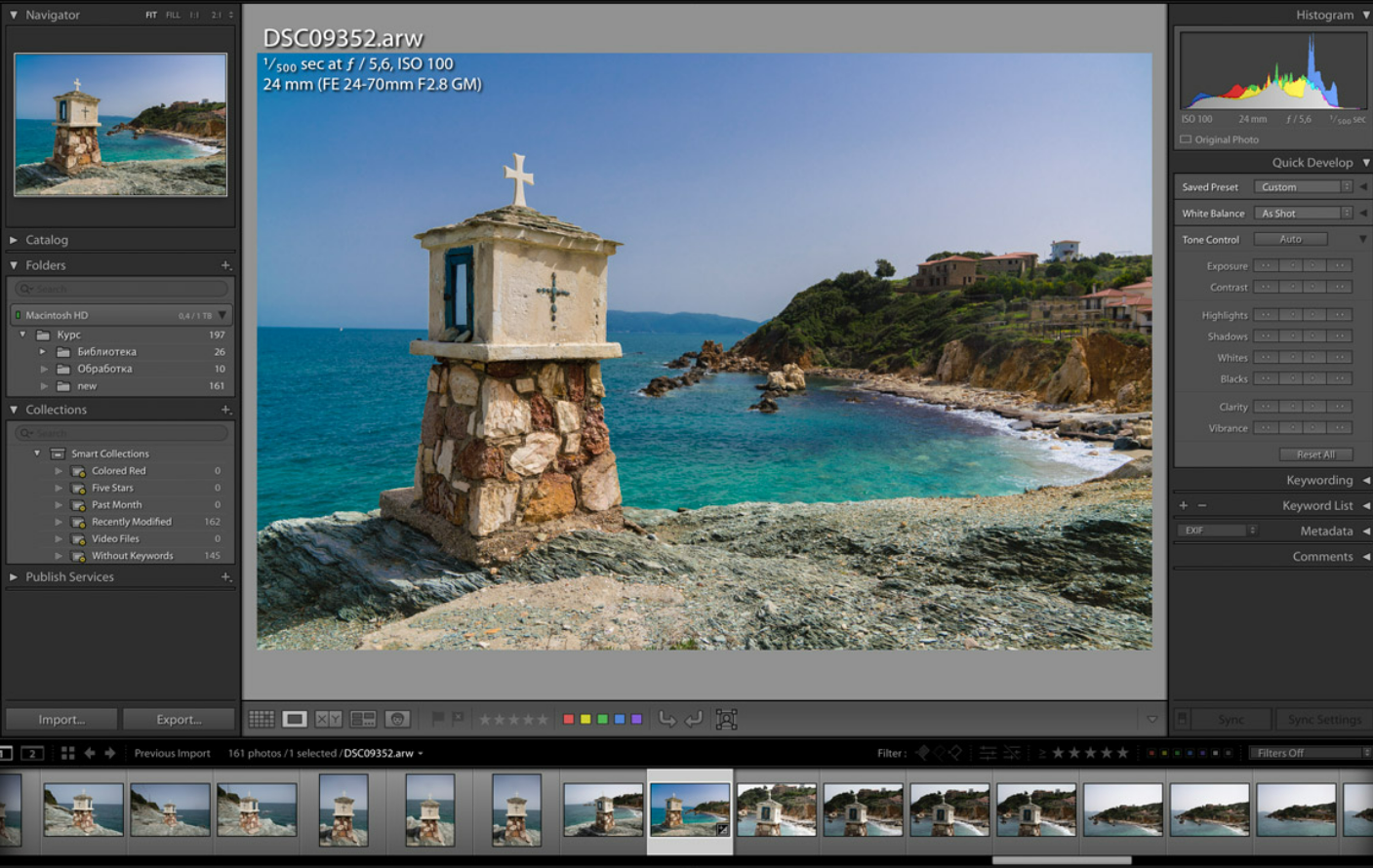The image size is (1373, 868).
Task: Apply the purple color label
Action: 636,719
